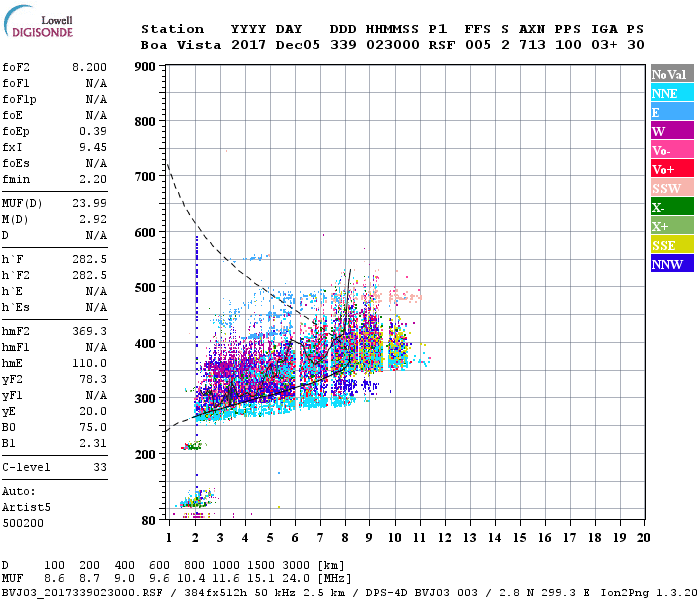
Task: Click the Ion2Png 1.3.20 footer label
Action: (649, 593)
